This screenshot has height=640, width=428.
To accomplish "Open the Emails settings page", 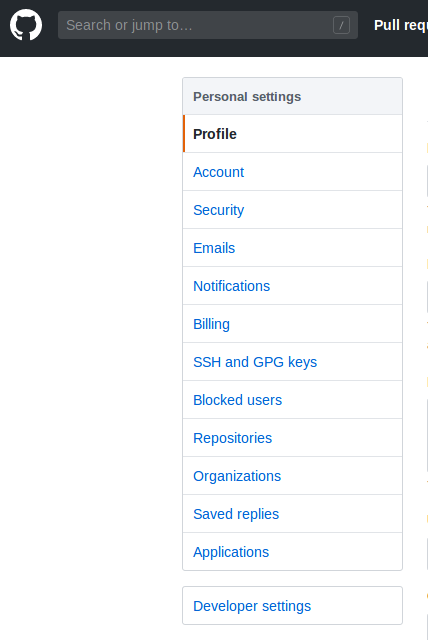I will click(x=293, y=248).
